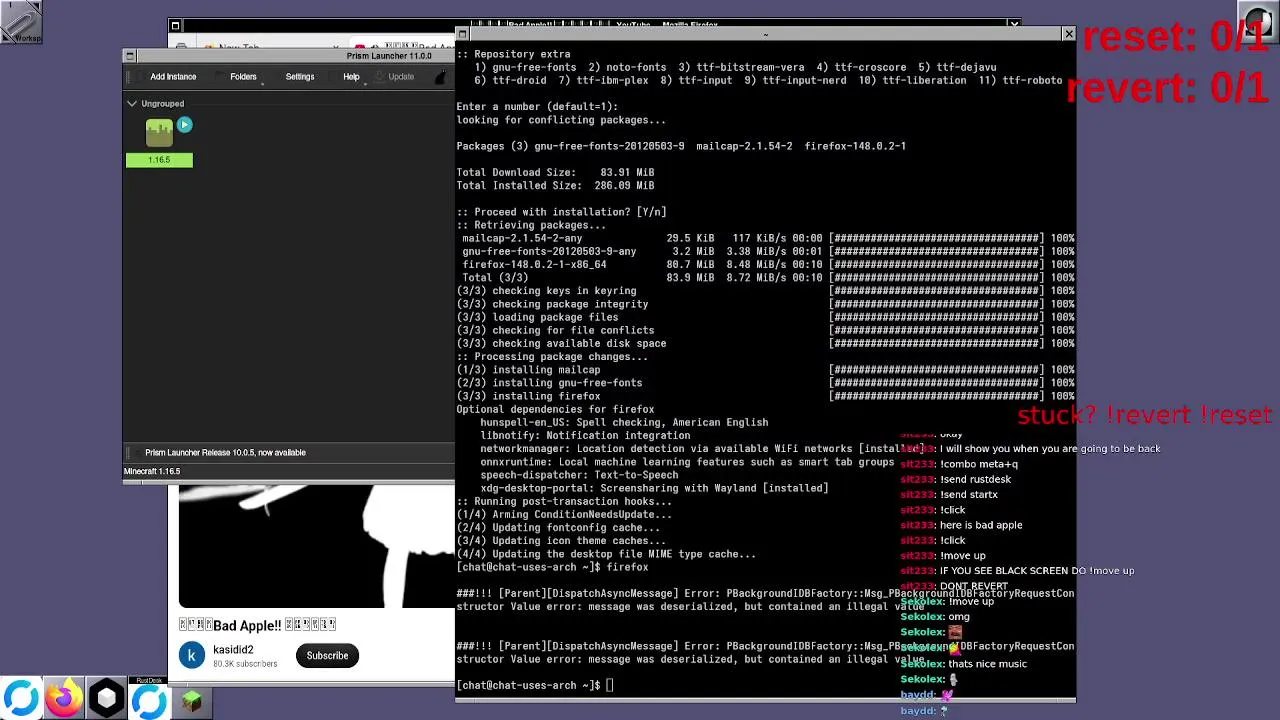Screen dimensions: 1280x720
Task: Subscribe to the kasidid2 channel
Action: (327, 656)
